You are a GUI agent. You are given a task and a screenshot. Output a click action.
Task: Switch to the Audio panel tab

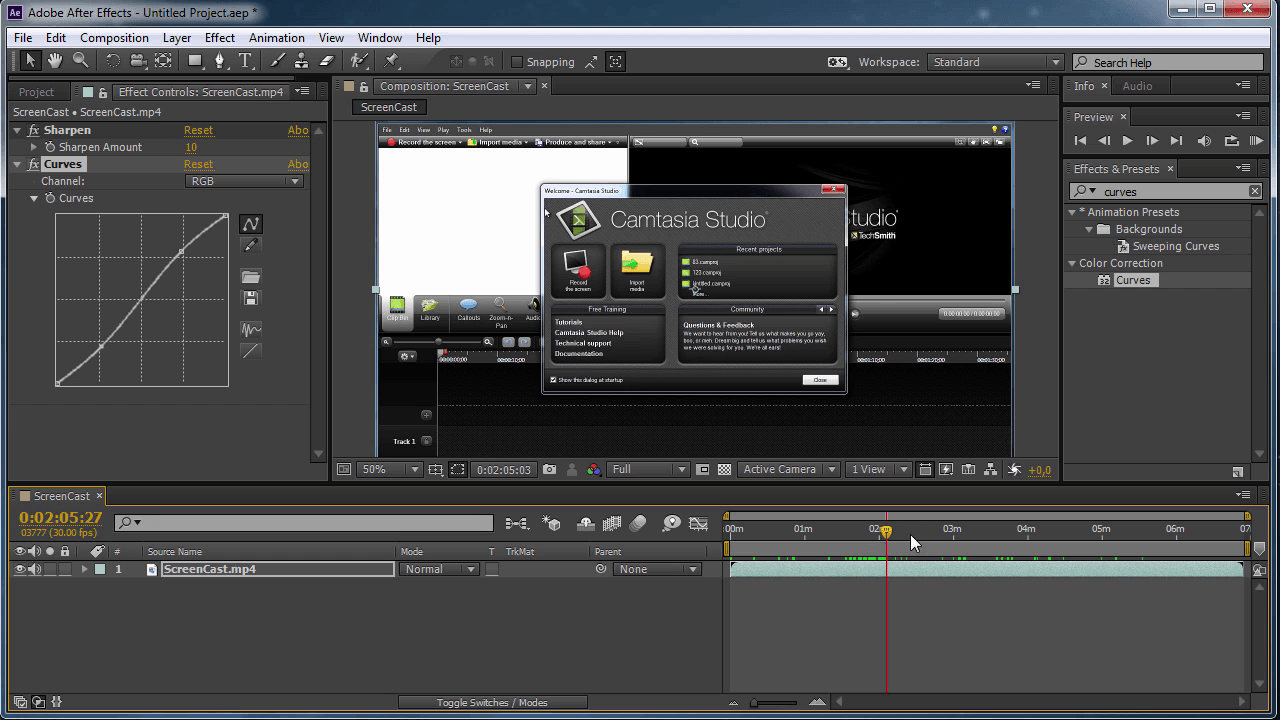point(1137,86)
